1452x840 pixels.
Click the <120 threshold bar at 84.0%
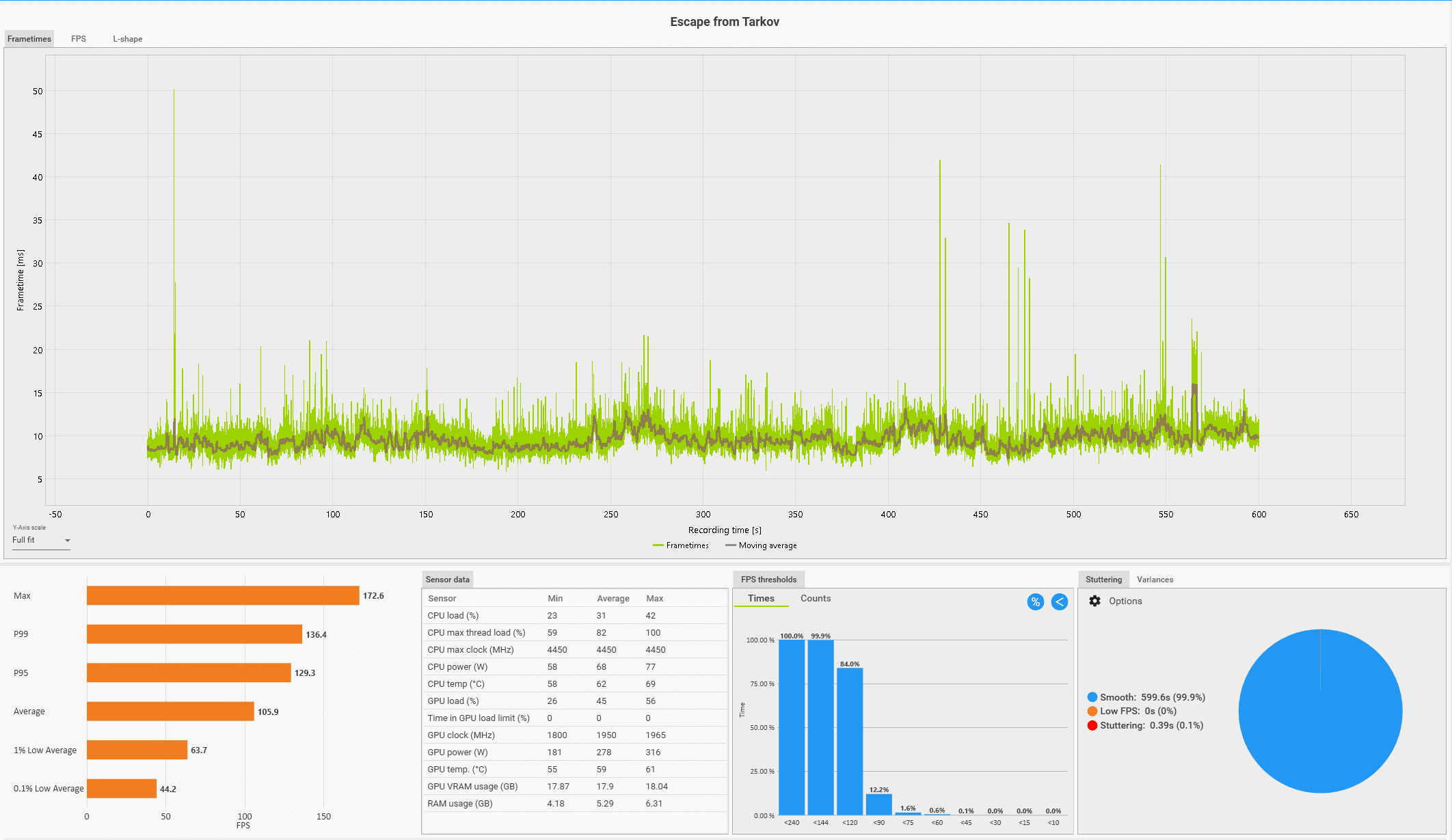coord(850,742)
